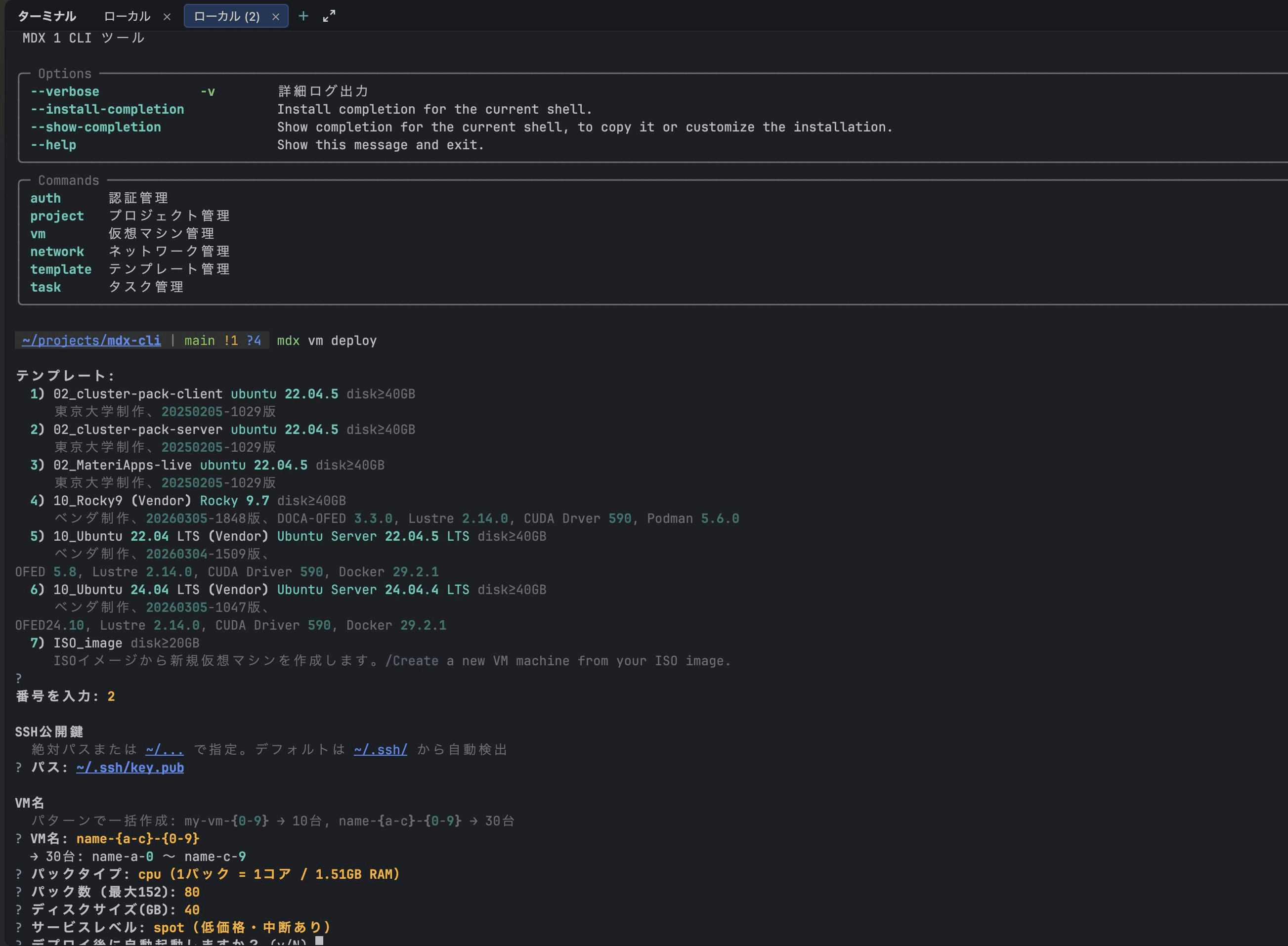The width and height of the screenshot is (1288, 946).
Task: Click the 番号を入力 answer value 2
Action: click(111, 696)
